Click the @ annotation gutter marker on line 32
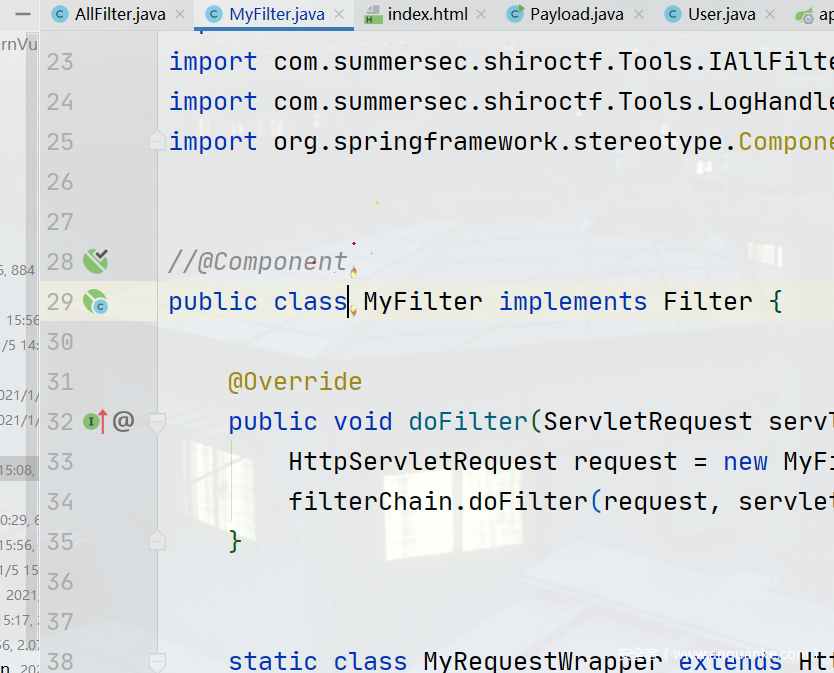The image size is (834, 673). (x=123, y=421)
